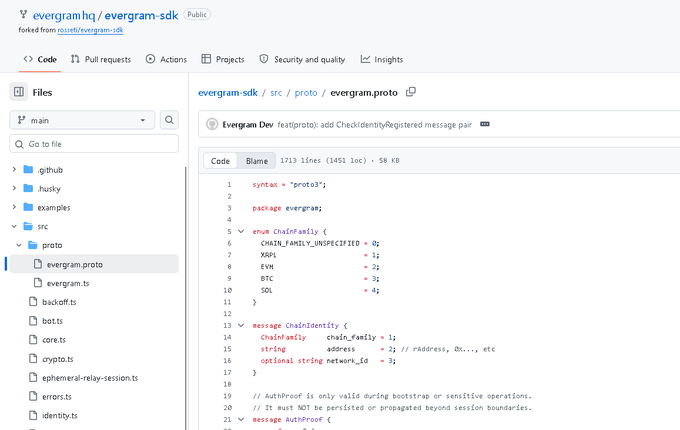Go to the Projects tab
This screenshot has height=430, width=680.
click(223, 59)
